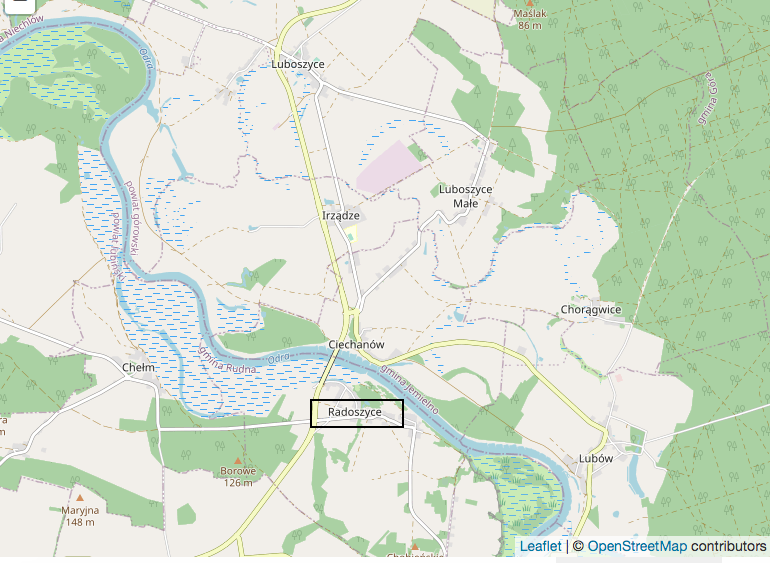The height and width of the screenshot is (563, 770).
Task: Click the gmina Rudna boundary label
Action: point(227,360)
